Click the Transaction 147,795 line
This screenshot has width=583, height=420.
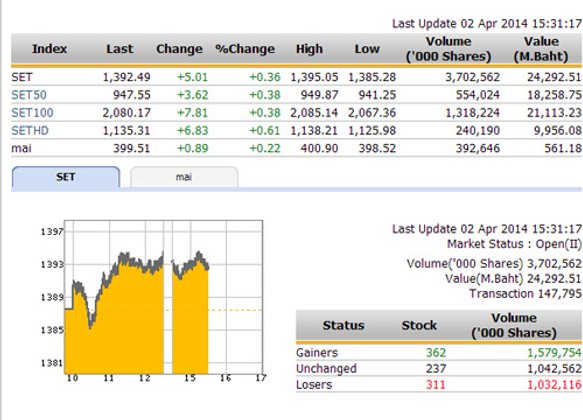525,294
